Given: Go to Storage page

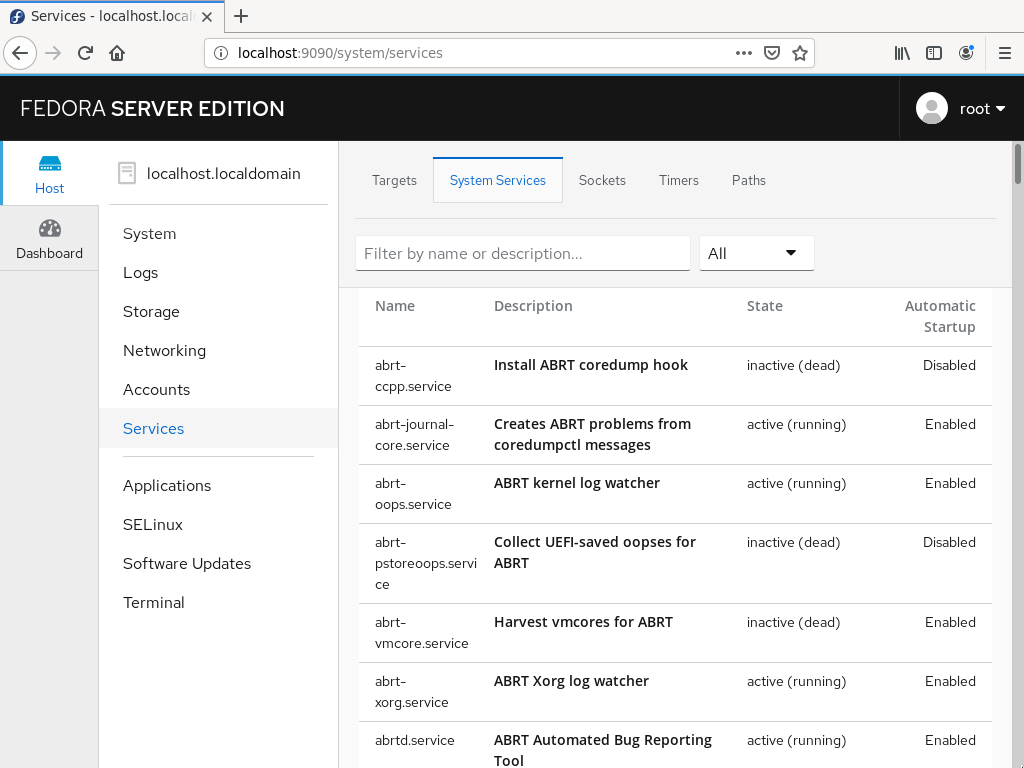Looking at the screenshot, I should [151, 312].
